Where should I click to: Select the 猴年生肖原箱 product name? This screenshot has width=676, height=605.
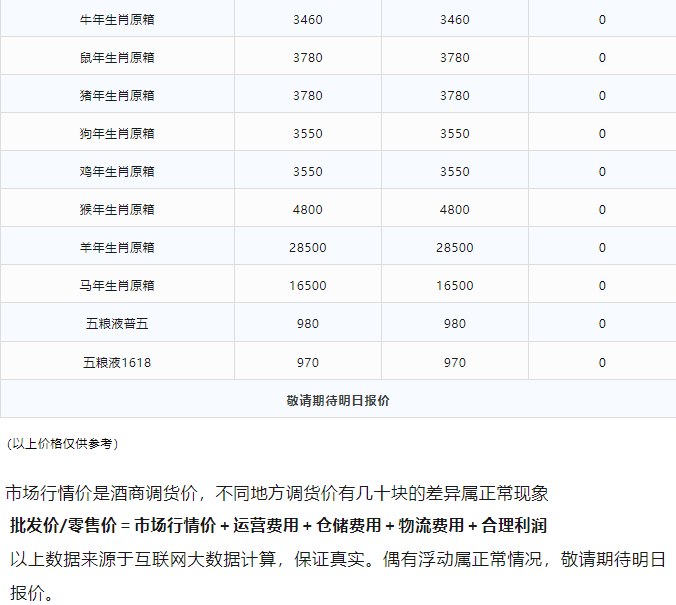coord(117,210)
